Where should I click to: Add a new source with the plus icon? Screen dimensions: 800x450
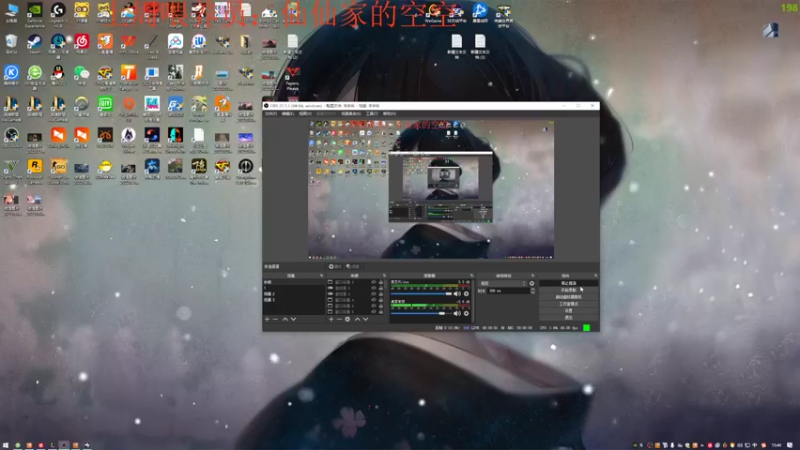tap(331, 319)
